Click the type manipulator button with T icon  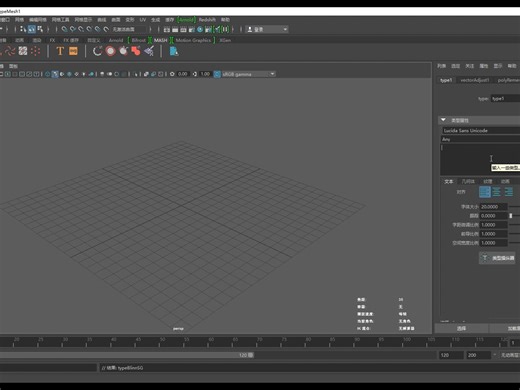point(498,258)
